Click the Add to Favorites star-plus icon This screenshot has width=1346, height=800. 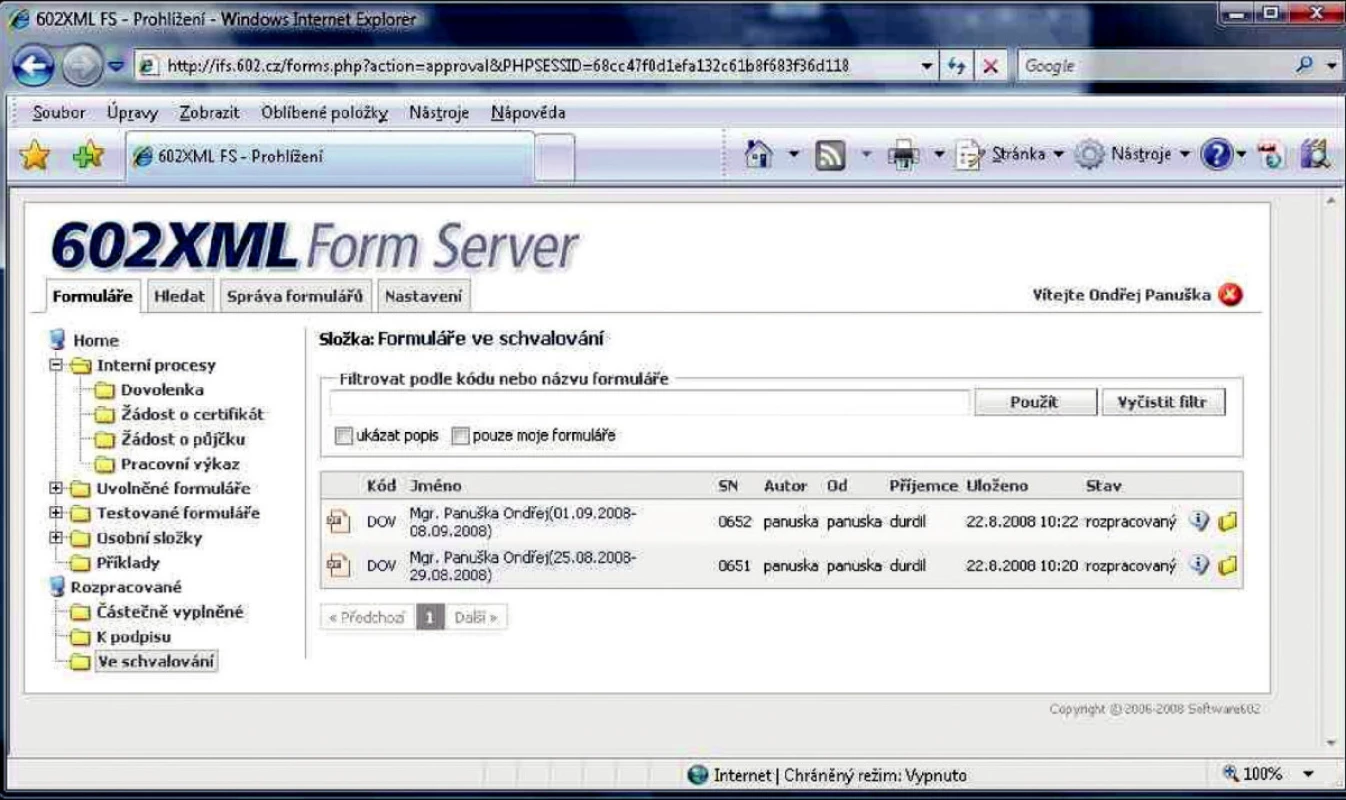(88, 156)
